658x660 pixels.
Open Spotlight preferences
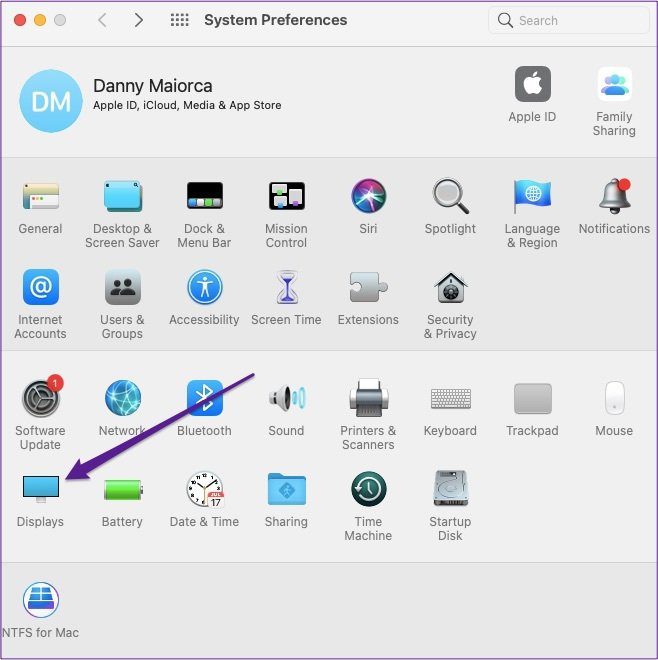point(450,196)
